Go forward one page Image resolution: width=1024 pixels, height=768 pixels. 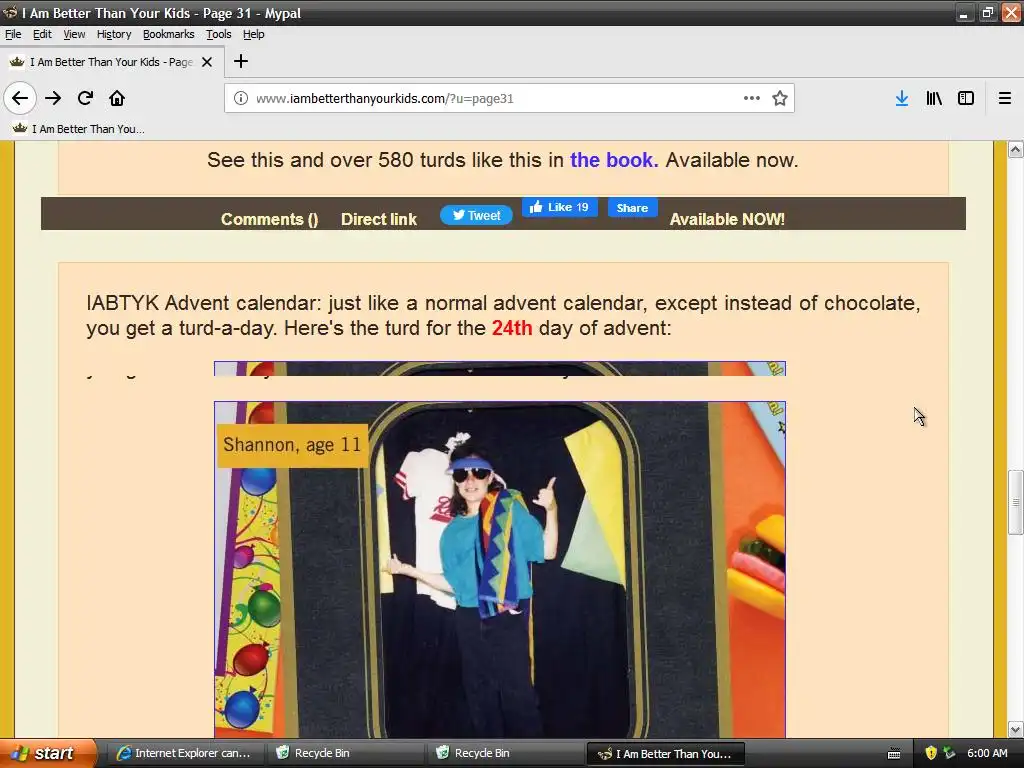tap(53, 98)
